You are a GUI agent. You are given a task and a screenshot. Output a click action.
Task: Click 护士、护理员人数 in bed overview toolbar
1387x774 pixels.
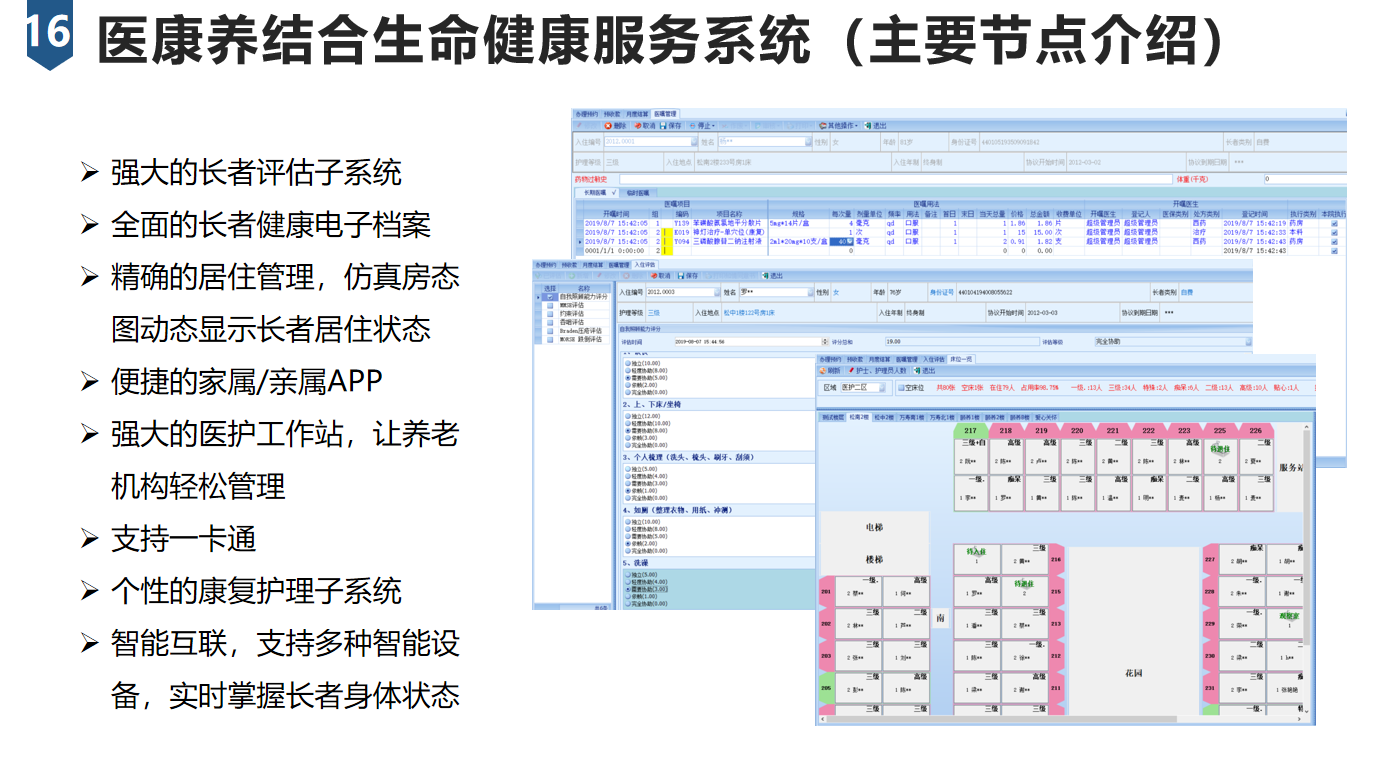coord(877,371)
